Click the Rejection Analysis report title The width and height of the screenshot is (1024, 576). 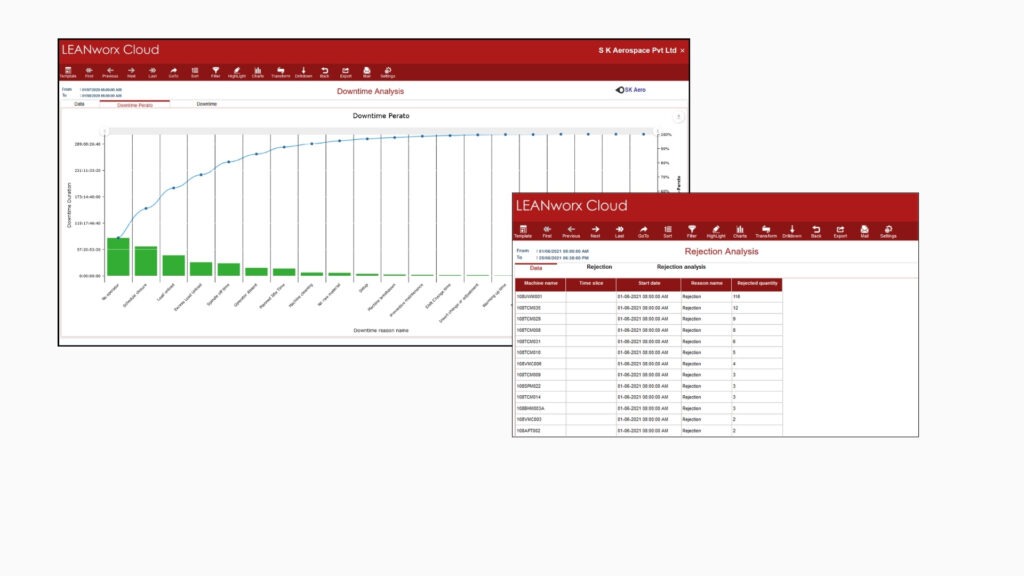[721, 251]
